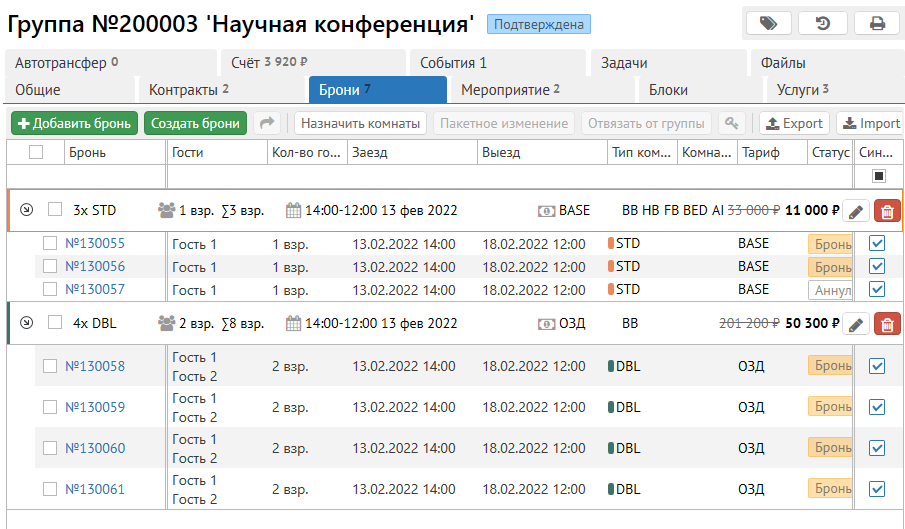Viewport: 905px width, 529px height.
Task: Click the printer icon button
Action: coord(876,23)
